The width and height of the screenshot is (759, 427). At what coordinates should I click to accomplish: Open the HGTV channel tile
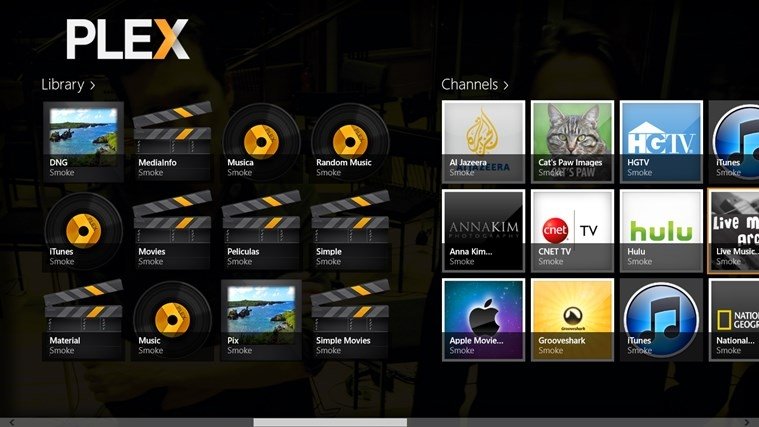click(661, 142)
